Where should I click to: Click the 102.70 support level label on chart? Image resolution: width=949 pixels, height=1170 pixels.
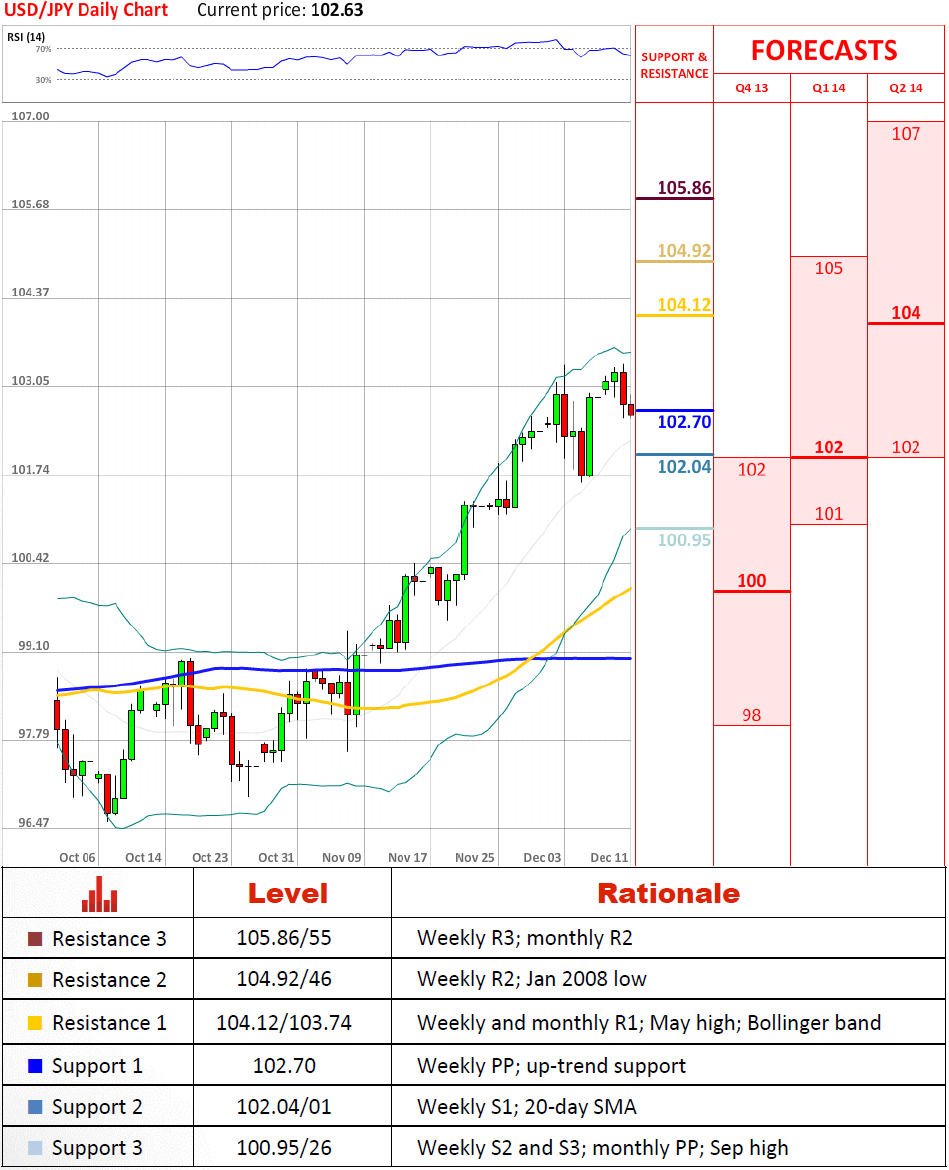point(684,422)
